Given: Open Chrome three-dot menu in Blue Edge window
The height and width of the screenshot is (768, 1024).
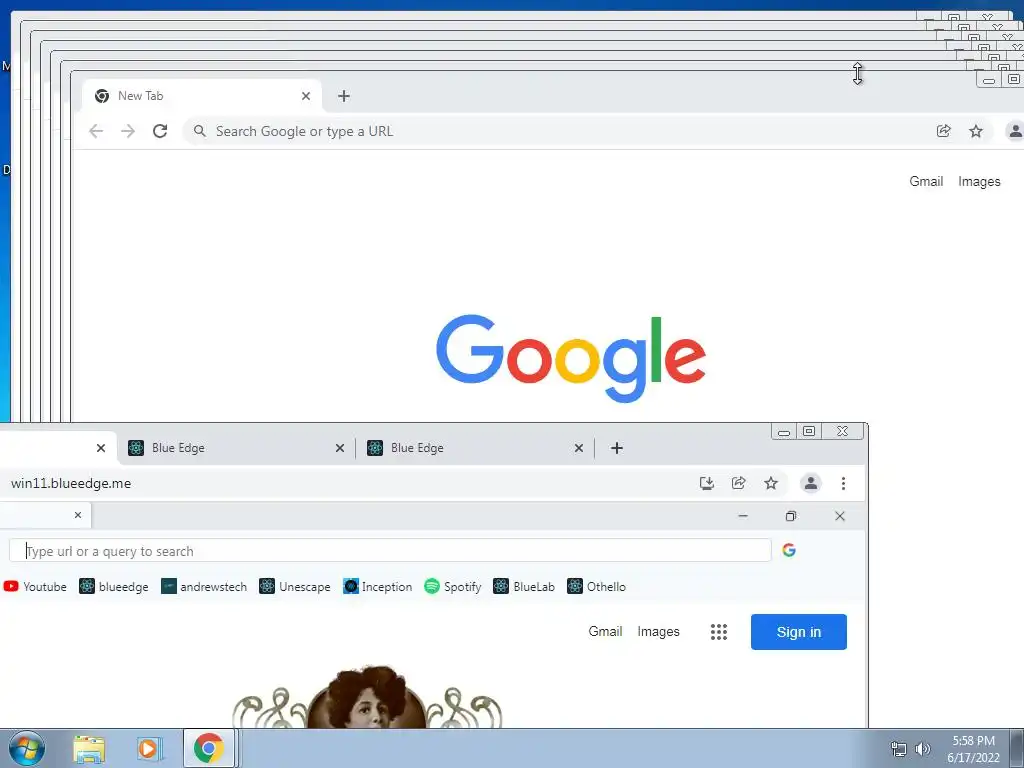Looking at the screenshot, I should point(843,483).
